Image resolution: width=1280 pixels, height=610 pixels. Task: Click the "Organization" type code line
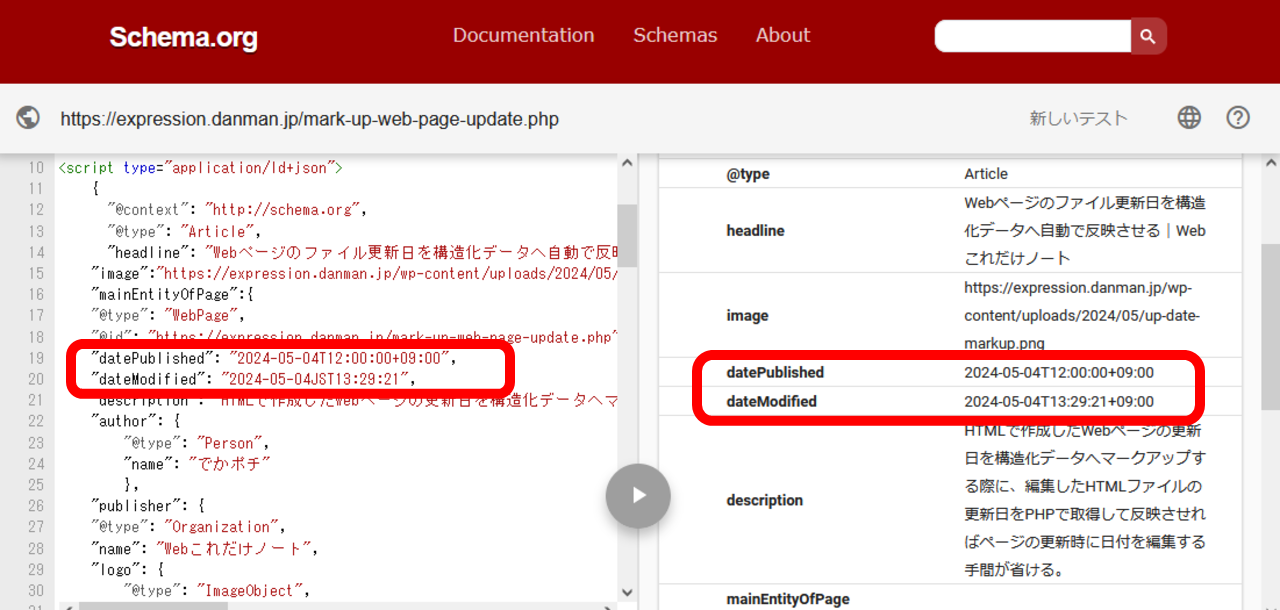pyautogui.click(x=188, y=527)
